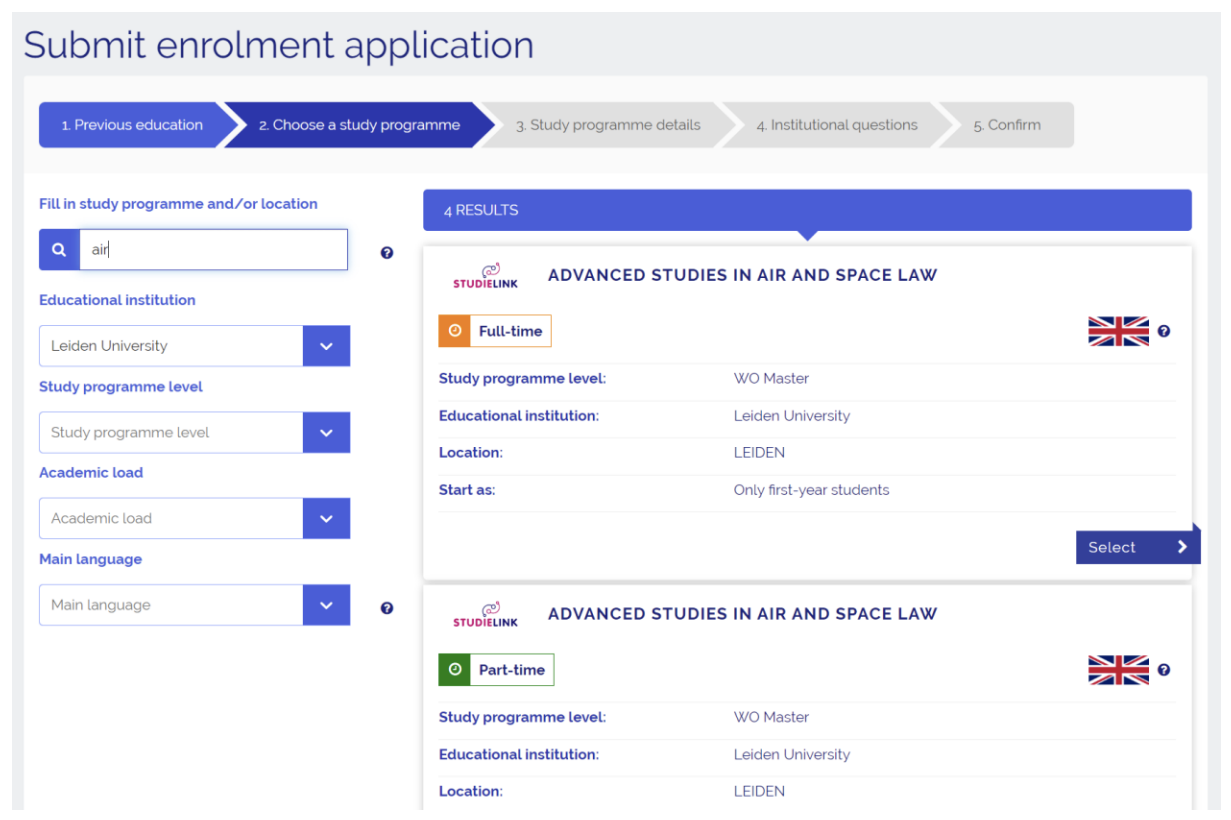Expand the Main language dropdown
Image resolution: width=1231 pixels, height=820 pixels.
point(326,605)
